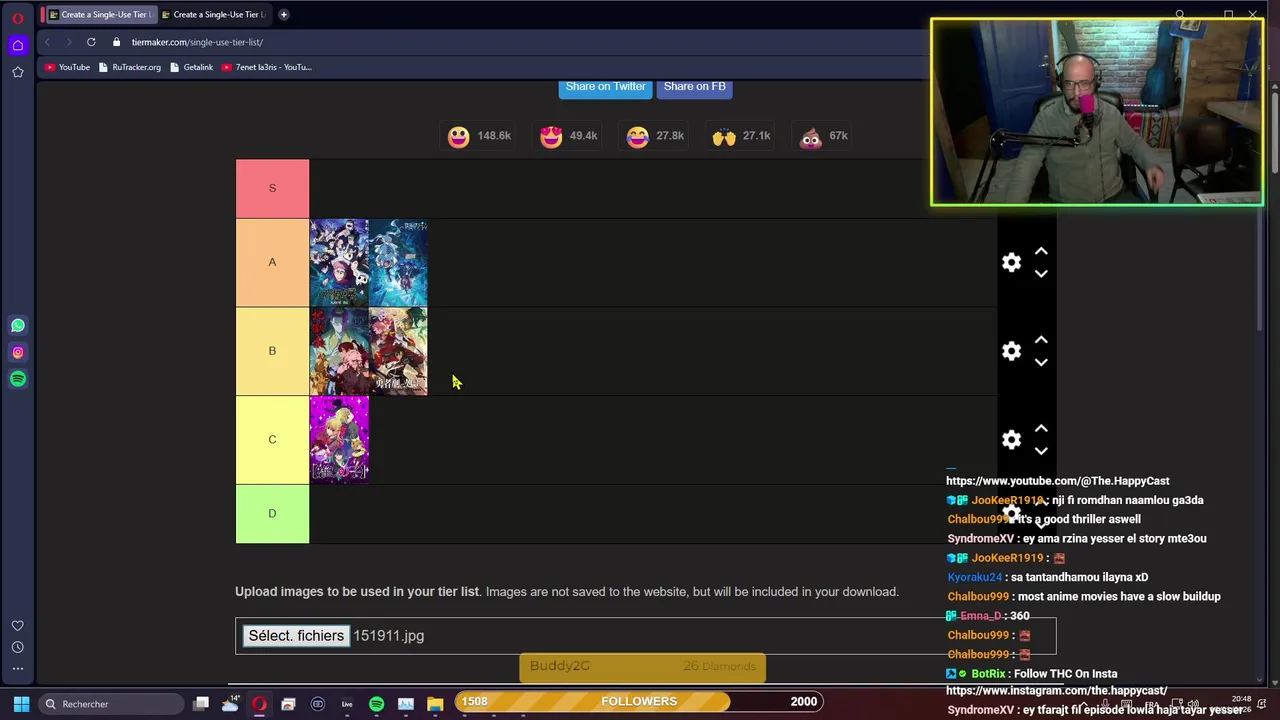Image resolution: width=1280 pixels, height=720 pixels.
Task: Select the C tier label
Action: pos(272,440)
